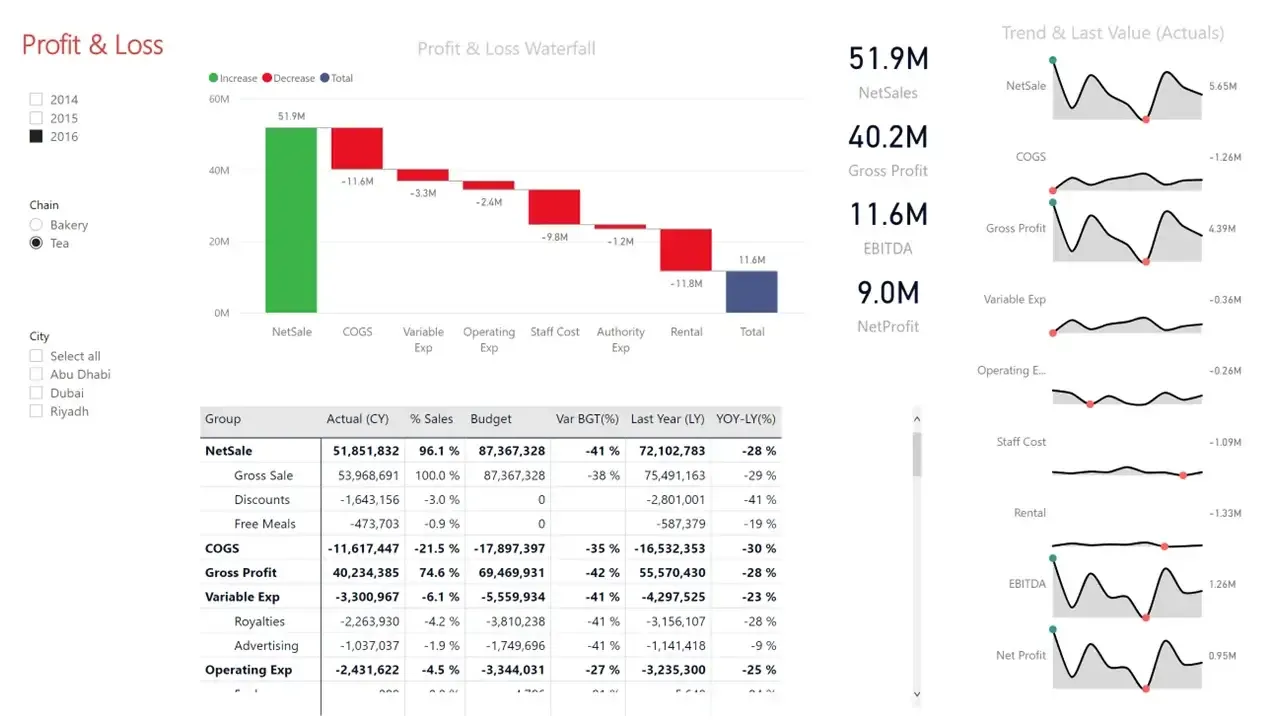The image size is (1280, 720).
Task: Click the Var BGT(%) column header
Action: click(587, 419)
